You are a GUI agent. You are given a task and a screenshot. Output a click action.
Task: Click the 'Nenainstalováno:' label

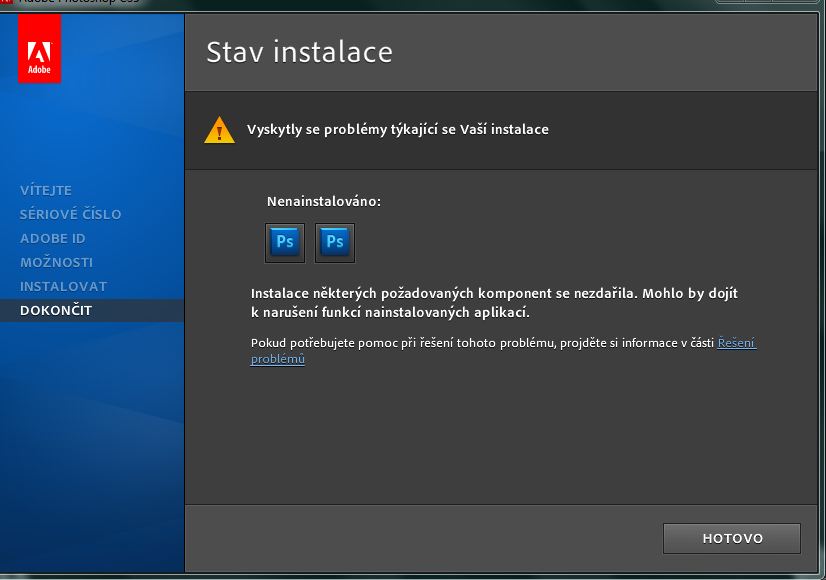(323, 201)
